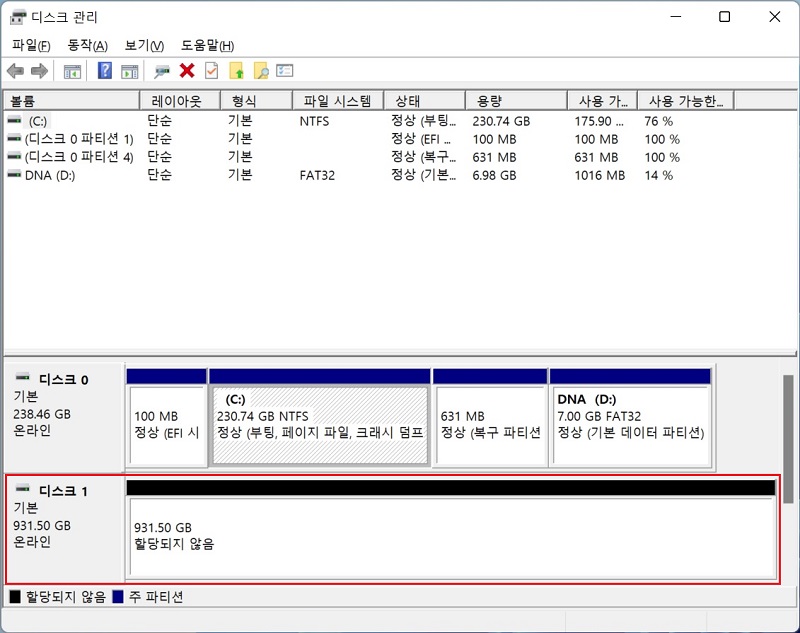This screenshot has width=800, height=633.
Task: Select the 931.50 GB unallocated space block
Action: (x=450, y=530)
